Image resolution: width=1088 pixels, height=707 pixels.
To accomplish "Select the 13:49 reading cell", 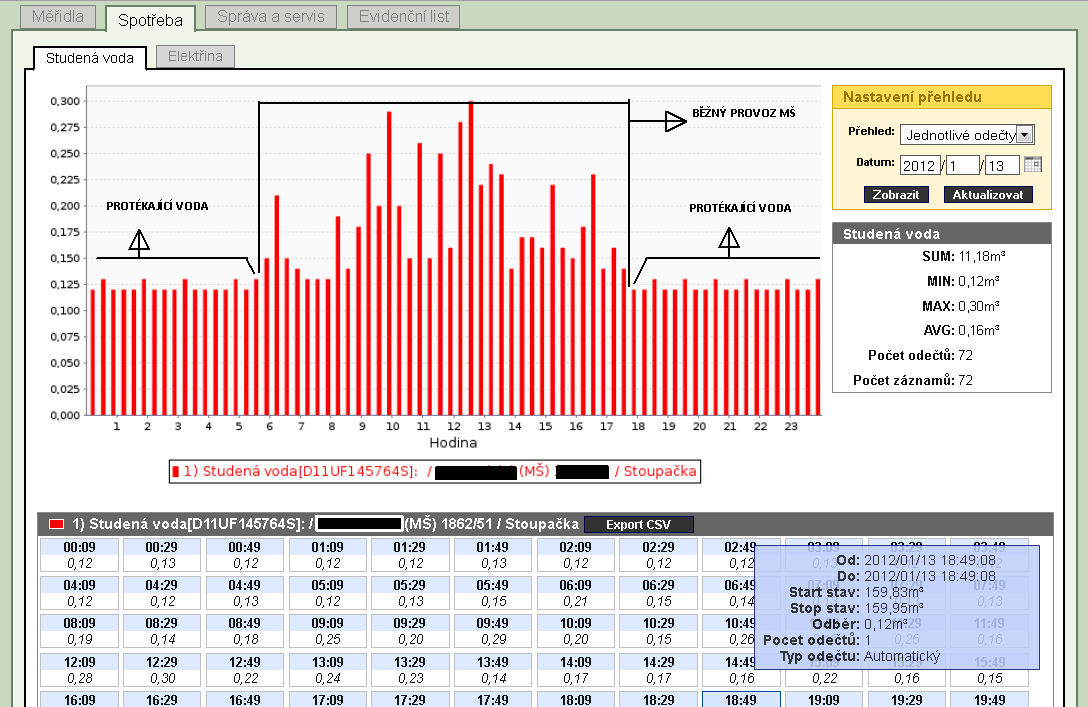I will 493,670.
